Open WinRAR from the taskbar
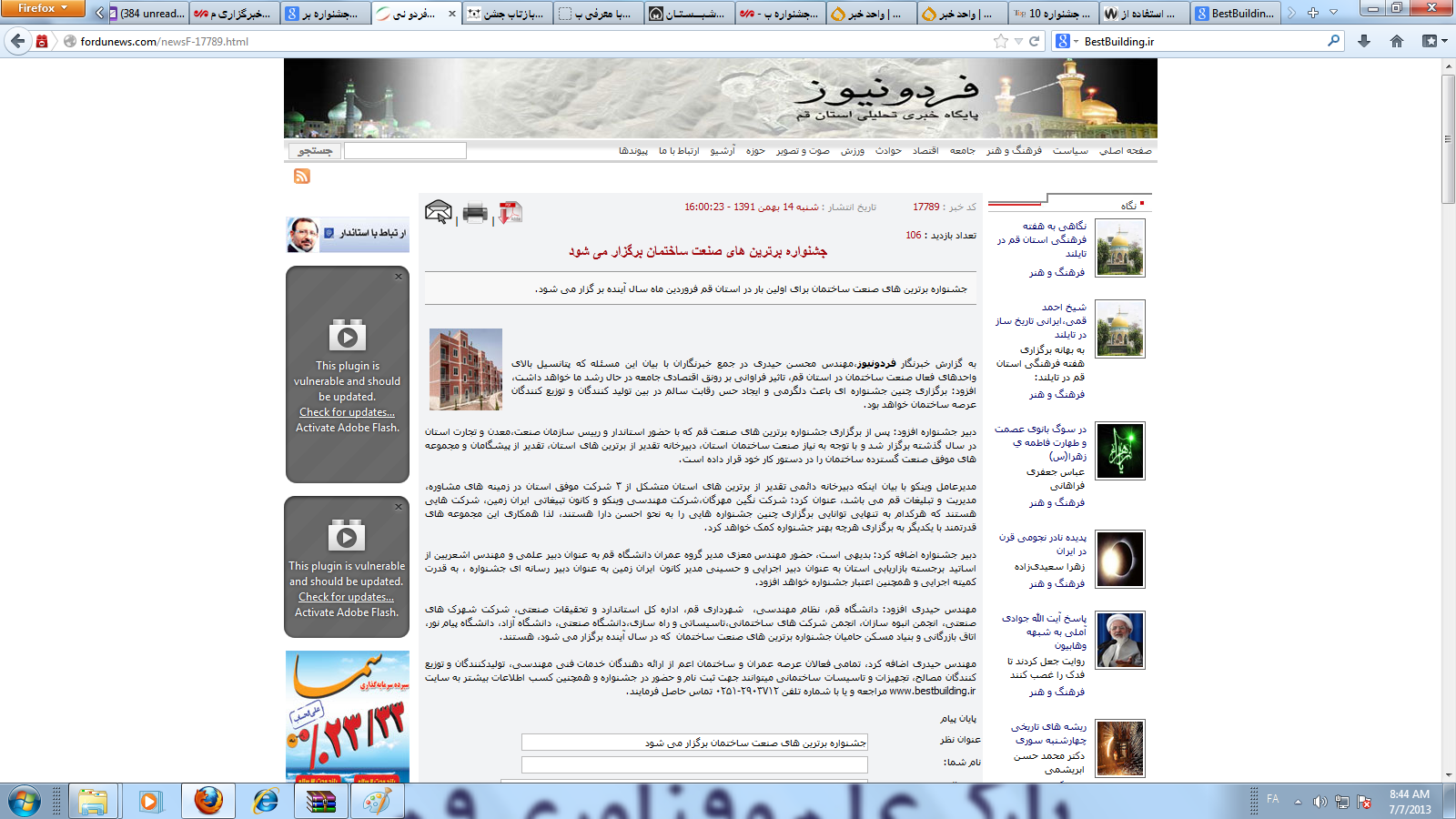 pos(320,801)
